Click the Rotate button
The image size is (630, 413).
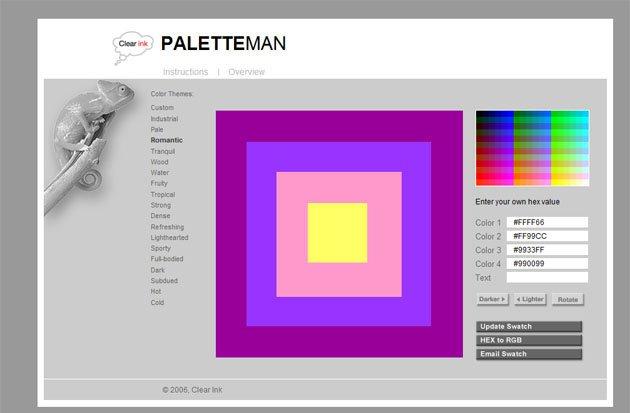point(567,299)
